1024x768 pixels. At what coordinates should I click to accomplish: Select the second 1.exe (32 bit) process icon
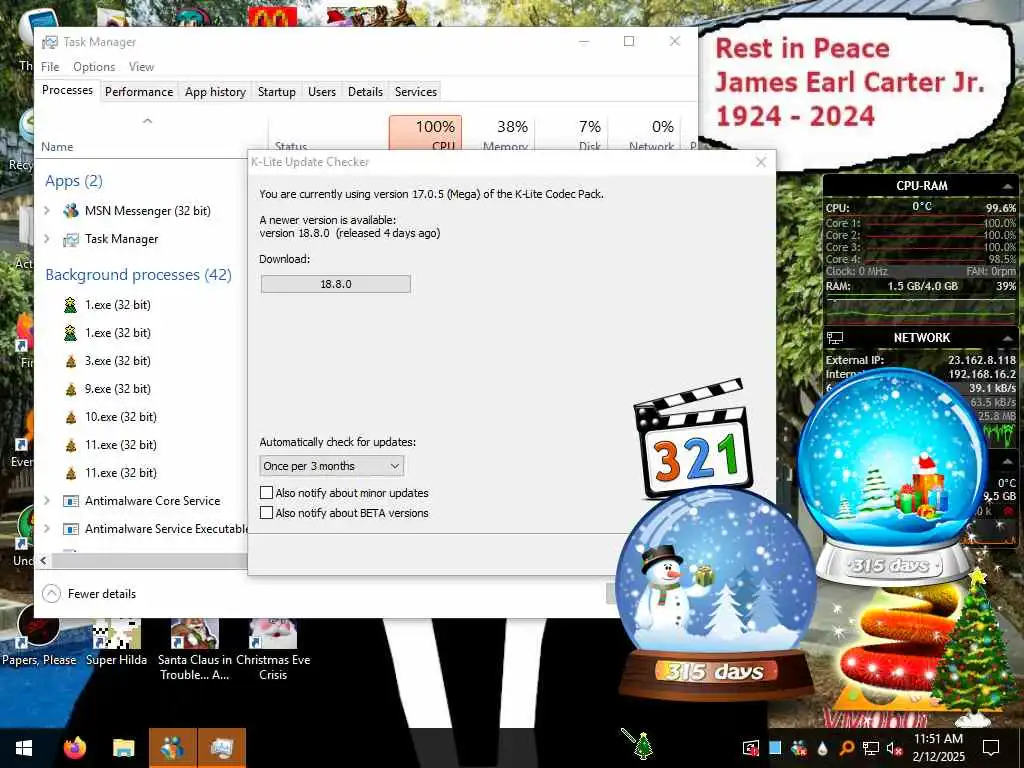(71, 332)
